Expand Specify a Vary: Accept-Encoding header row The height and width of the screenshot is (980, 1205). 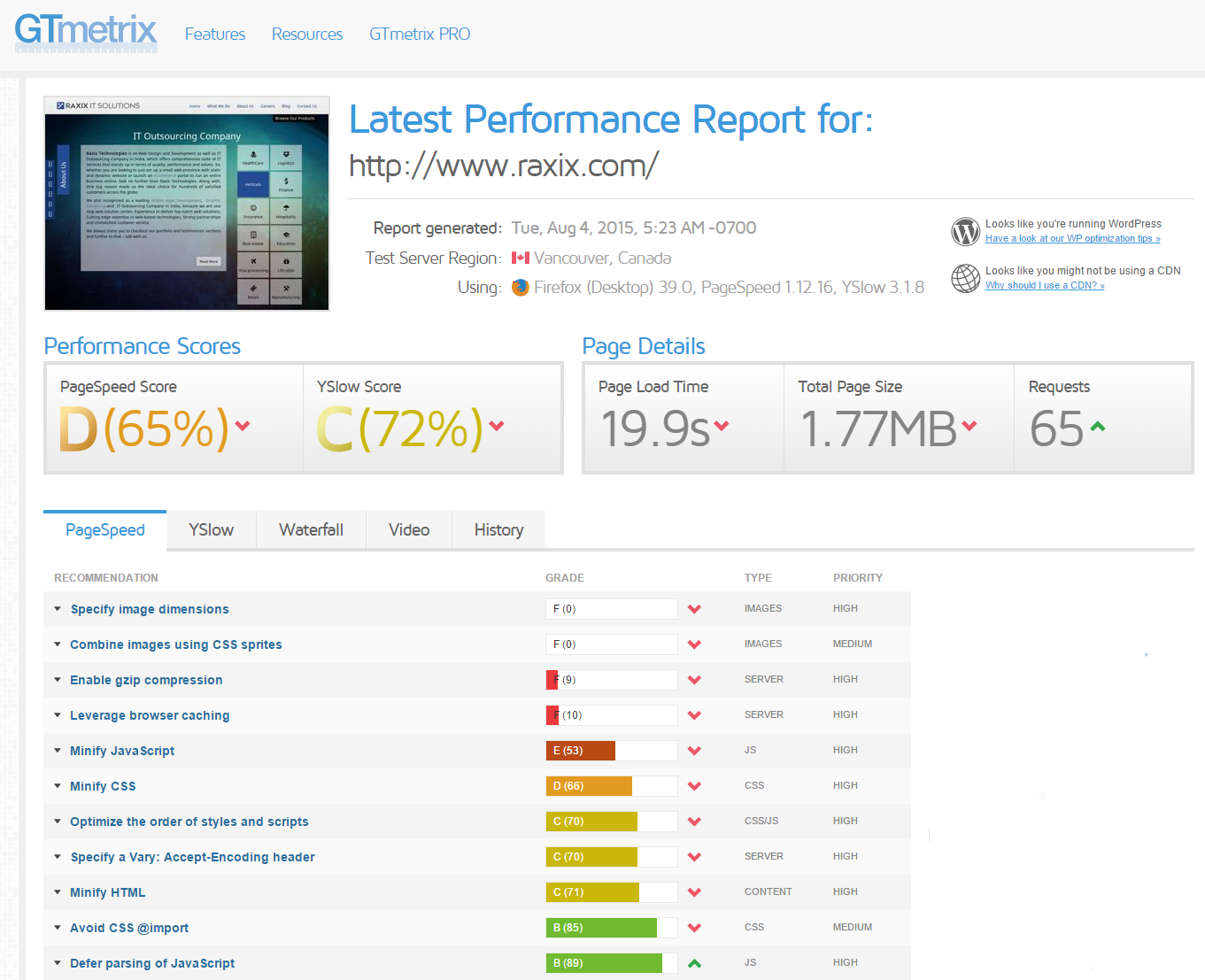coord(58,857)
